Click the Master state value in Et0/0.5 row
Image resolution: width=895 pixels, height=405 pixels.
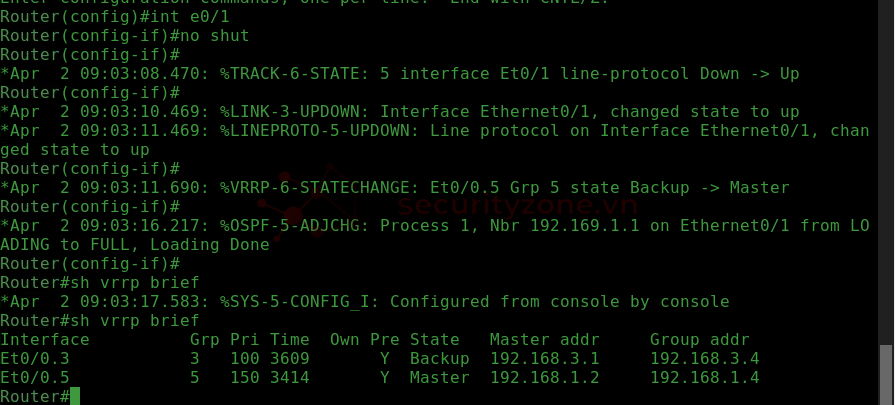pos(440,378)
